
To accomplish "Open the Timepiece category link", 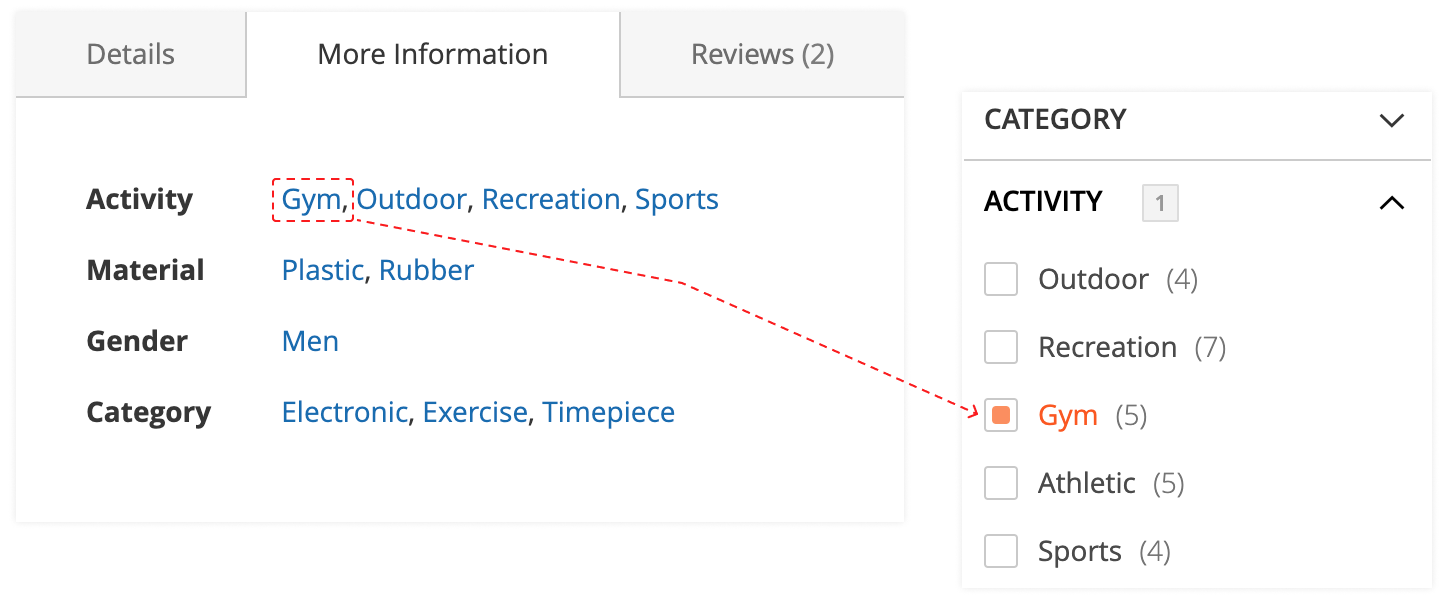I will 608,412.
